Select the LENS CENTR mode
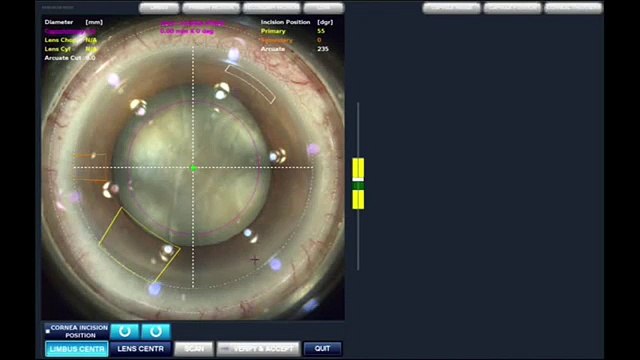This screenshot has height=360, width=640. point(140,349)
